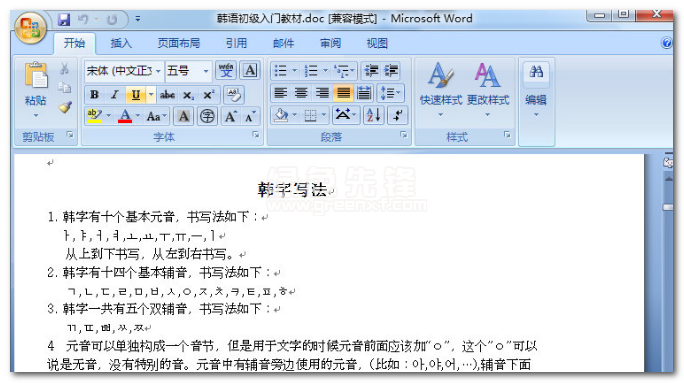Open 快速样式 gallery
Image resolution: width=684 pixels, height=383 pixels.
tap(441, 89)
